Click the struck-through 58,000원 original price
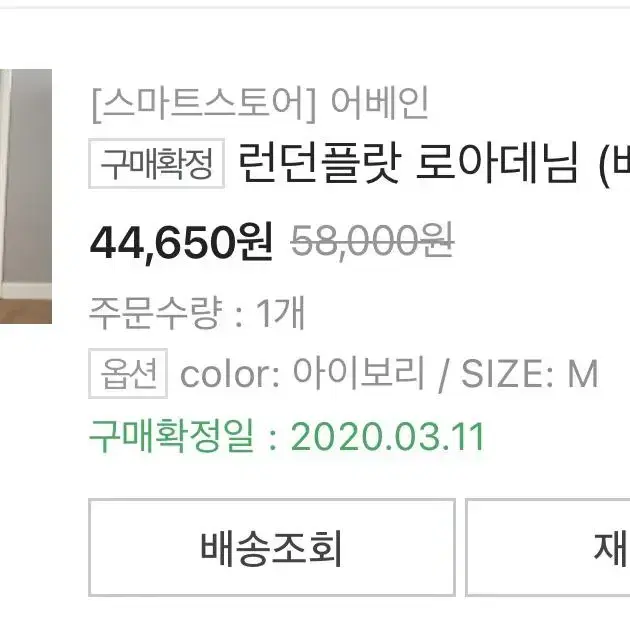 (372, 241)
